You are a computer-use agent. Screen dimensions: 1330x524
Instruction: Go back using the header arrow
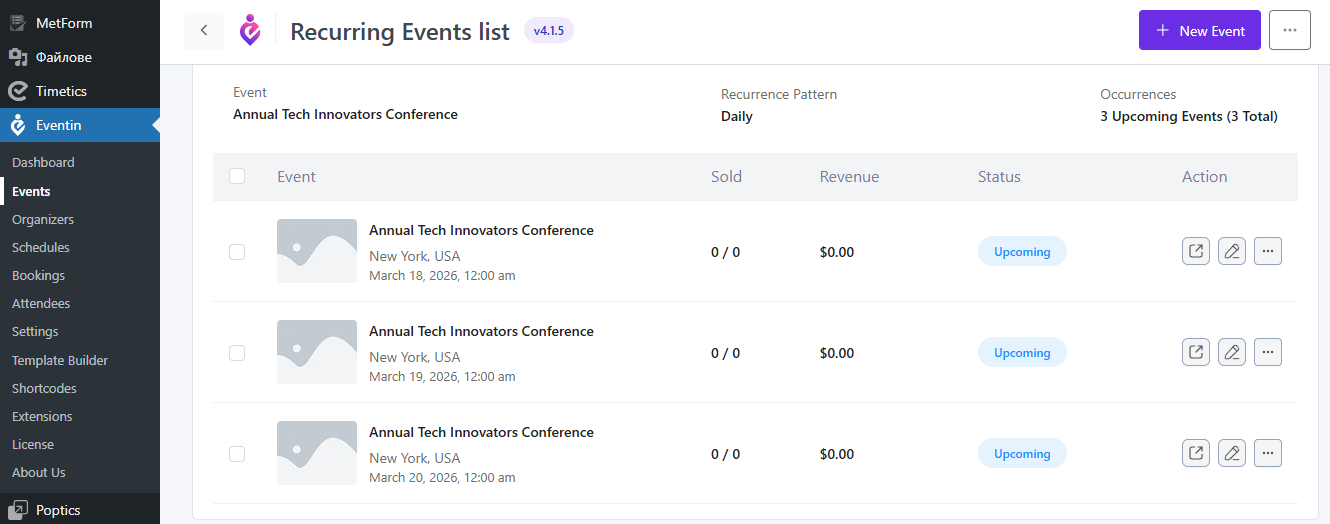(x=204, y=31)
